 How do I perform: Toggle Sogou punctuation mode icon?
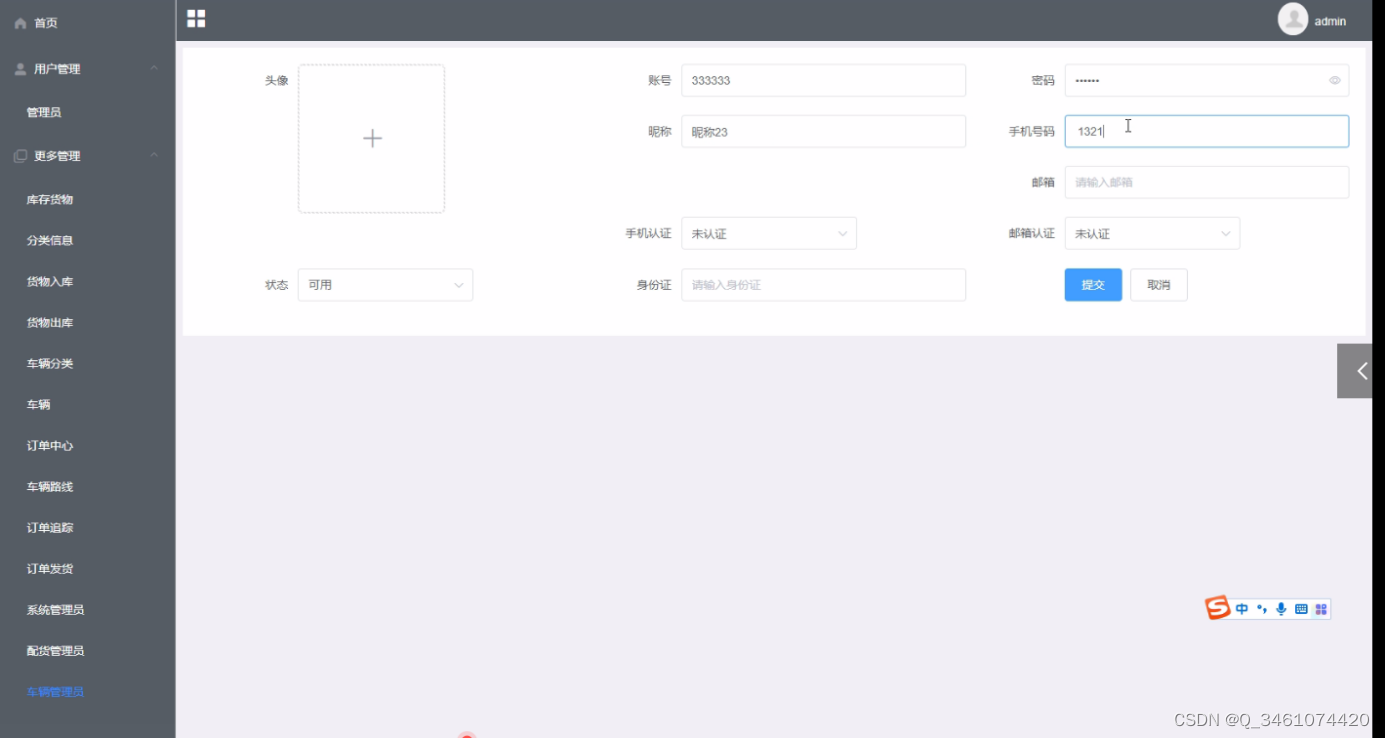pos(1262,609)
